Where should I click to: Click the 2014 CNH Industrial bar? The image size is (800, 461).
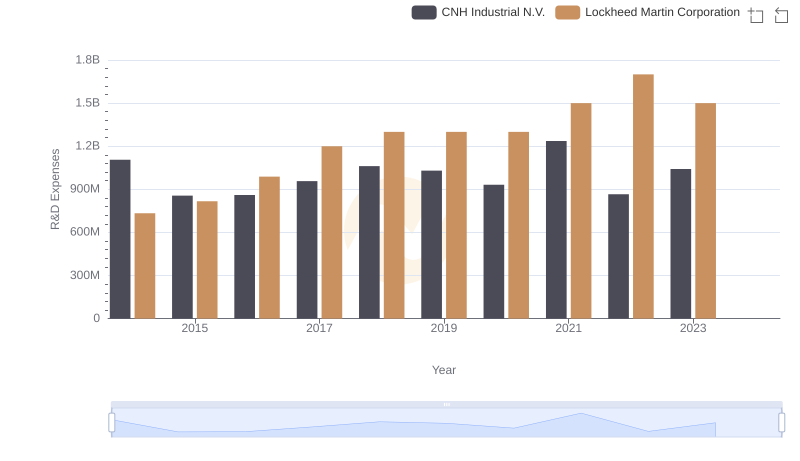(x=120, y=239)
